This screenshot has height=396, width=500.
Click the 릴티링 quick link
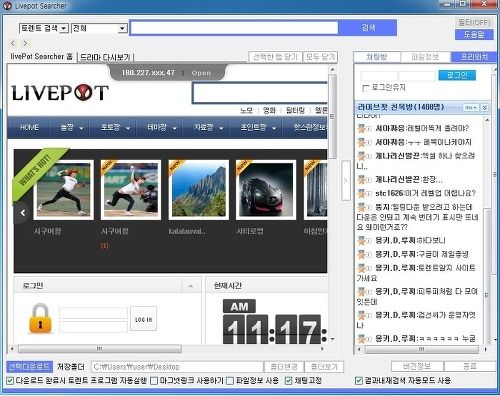(x=295, y=110)
